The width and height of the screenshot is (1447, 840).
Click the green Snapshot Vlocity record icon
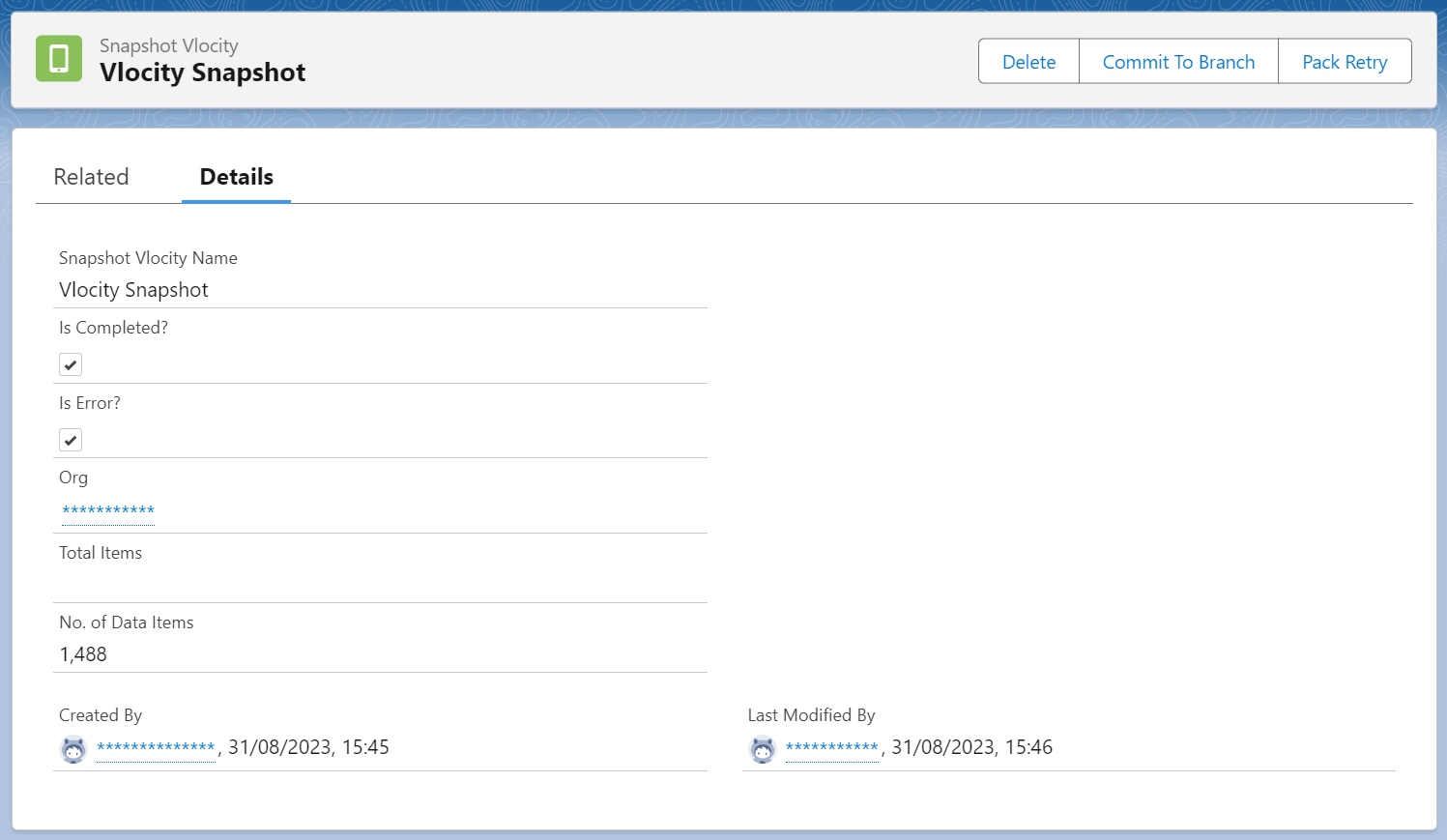(59, 59)
